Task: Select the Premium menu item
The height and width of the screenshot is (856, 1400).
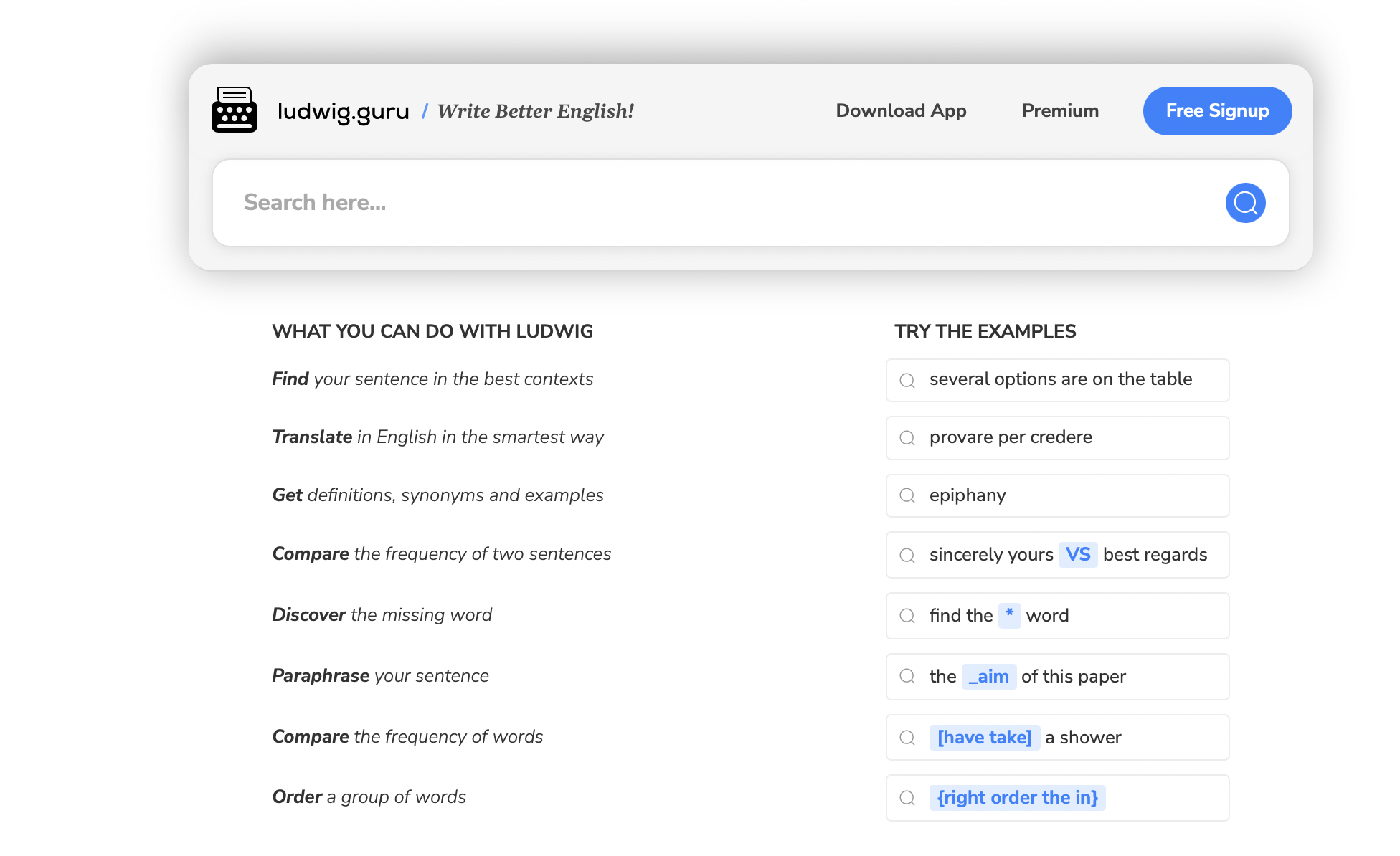Action: point(1060,111)
